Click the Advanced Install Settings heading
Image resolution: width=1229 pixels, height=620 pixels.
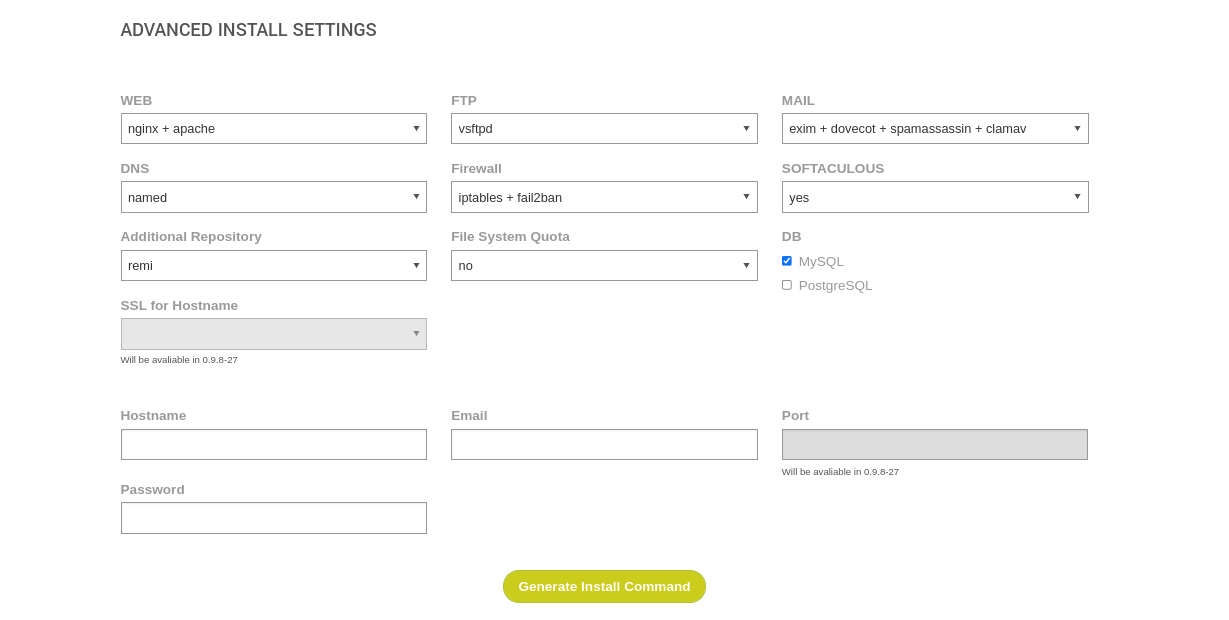(248, 30)
